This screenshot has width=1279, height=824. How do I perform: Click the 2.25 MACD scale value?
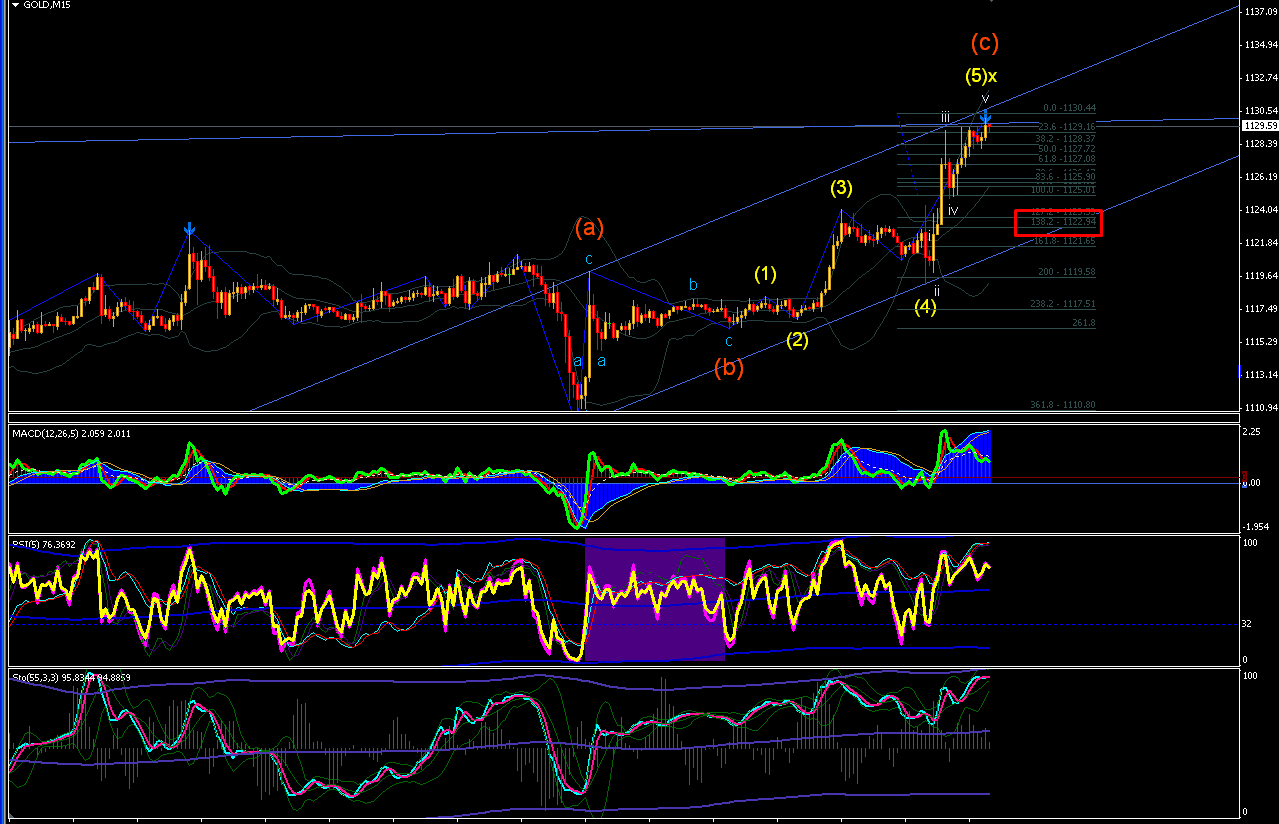click(x=1250, y=432)
